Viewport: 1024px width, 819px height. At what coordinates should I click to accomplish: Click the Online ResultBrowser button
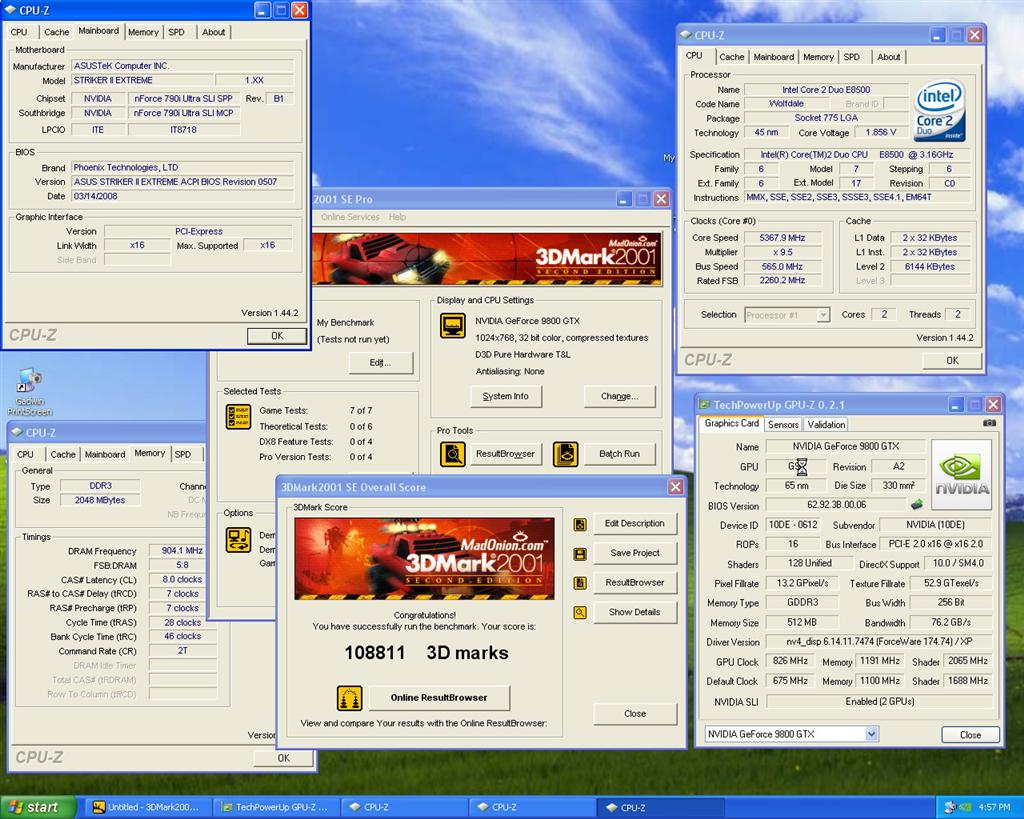439,698
